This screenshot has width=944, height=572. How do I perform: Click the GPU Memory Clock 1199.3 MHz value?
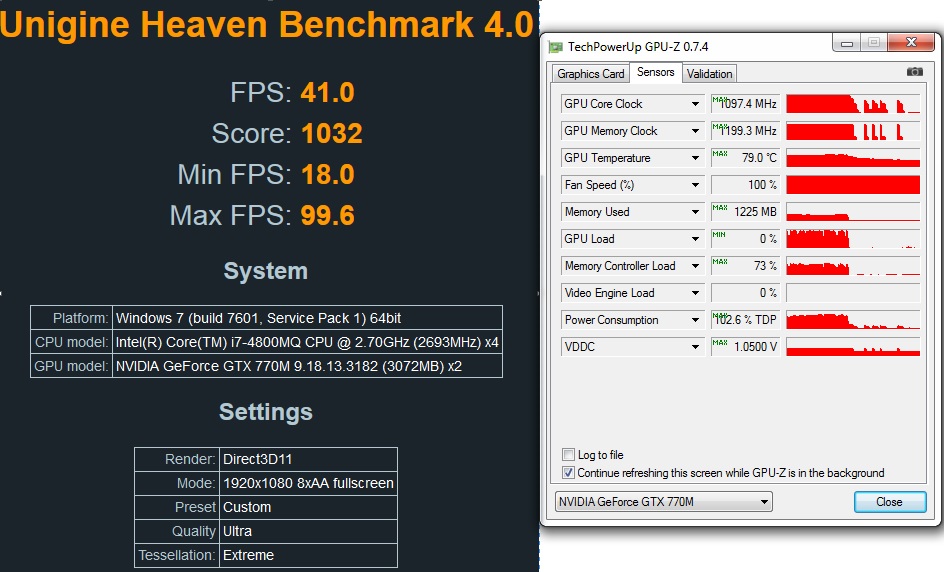click(745, 131)
